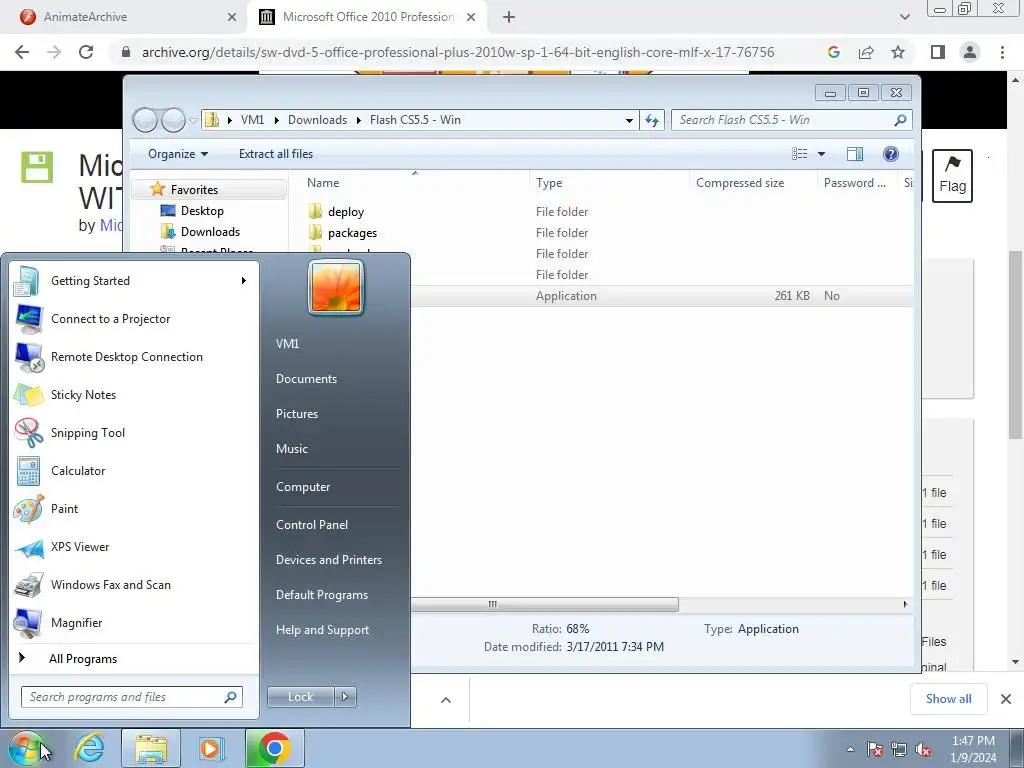Select Microsoft Office 2010 tab
1024x768 pixels.
coord(368,17)
